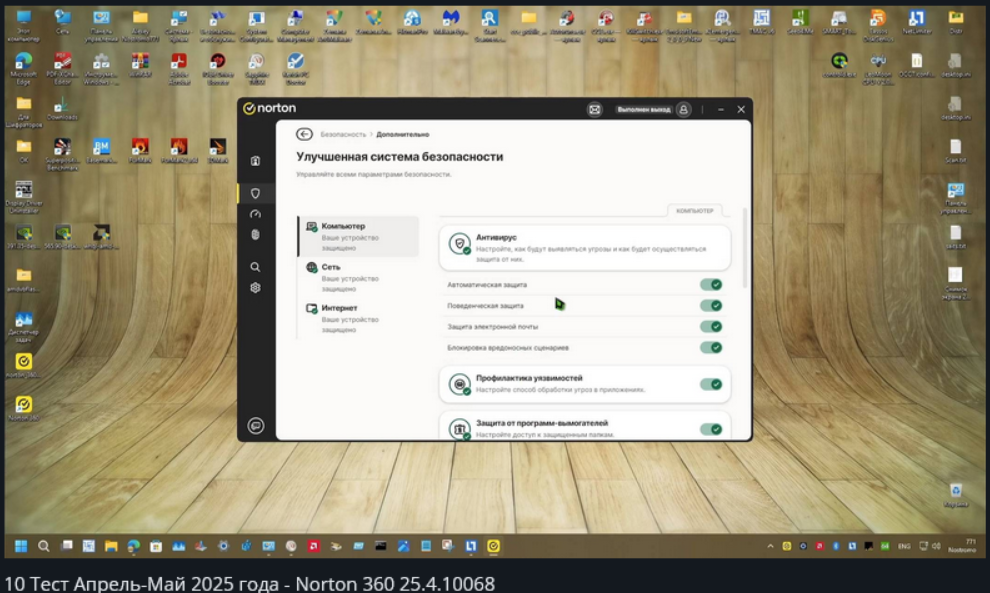Select Microsoft Edge desktop shortcut
This screenshot has height=593, width=990.
pyautogui.click(x=23, y=69)
